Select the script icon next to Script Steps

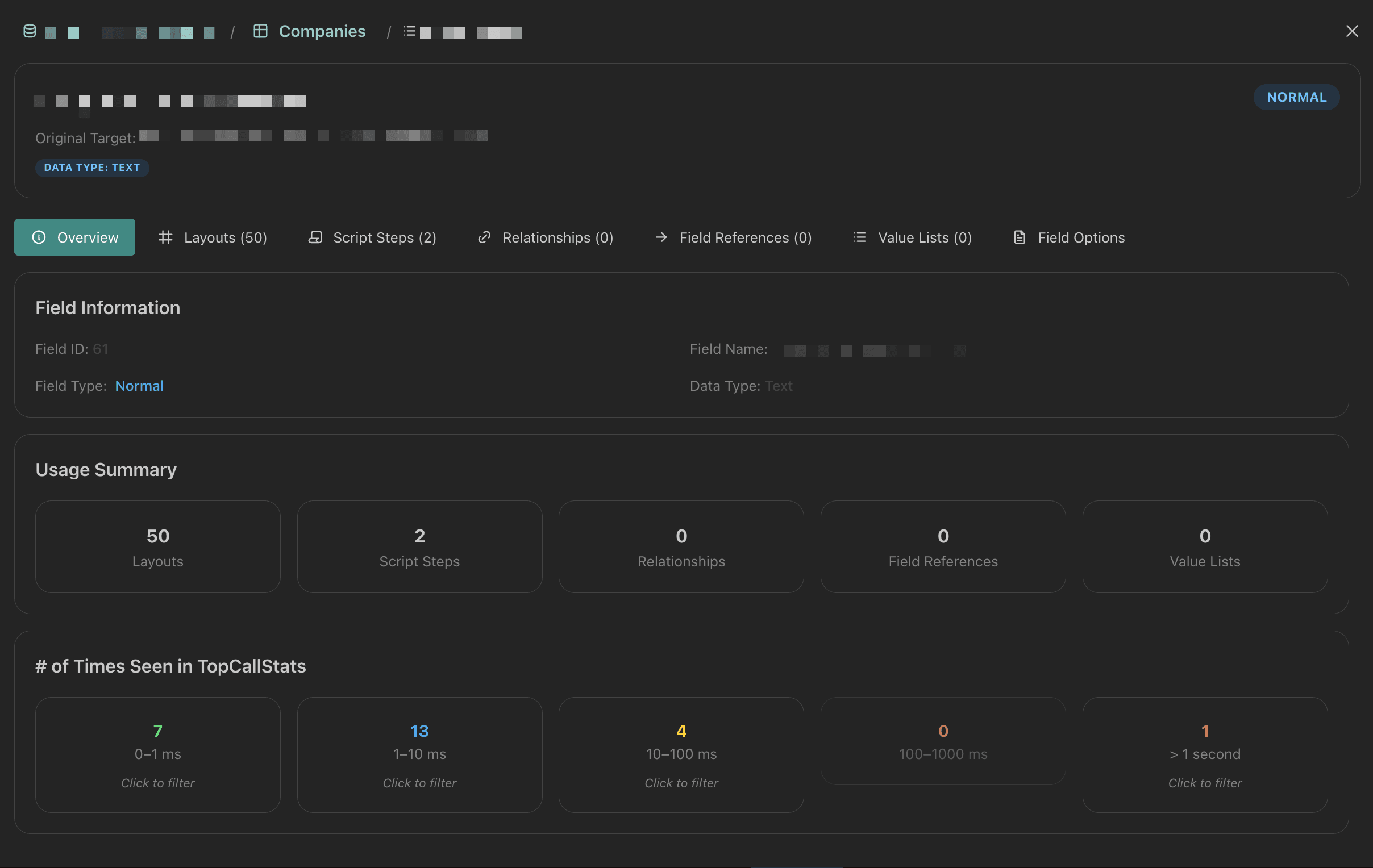point(315,237)
